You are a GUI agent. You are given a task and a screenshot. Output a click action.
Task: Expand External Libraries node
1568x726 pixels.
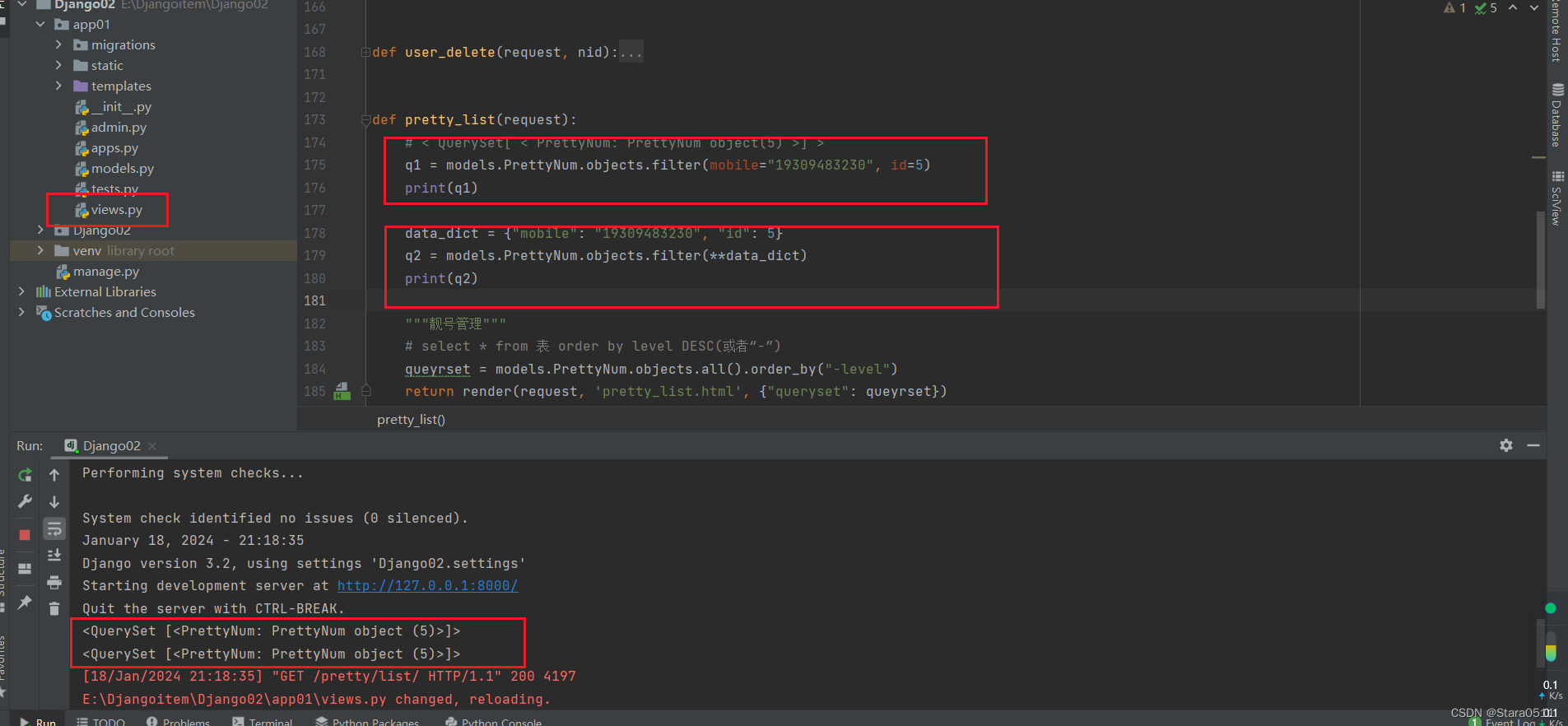(21, 291)
